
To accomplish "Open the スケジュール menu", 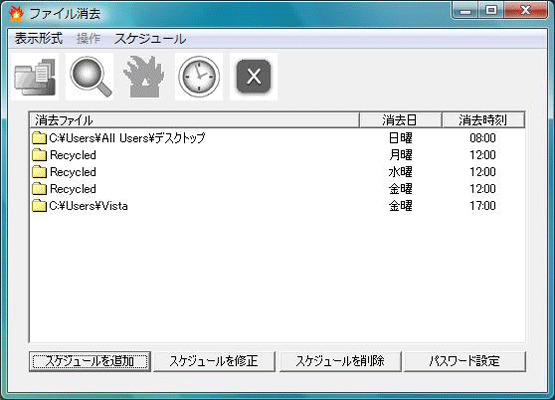I will (150, 38).
